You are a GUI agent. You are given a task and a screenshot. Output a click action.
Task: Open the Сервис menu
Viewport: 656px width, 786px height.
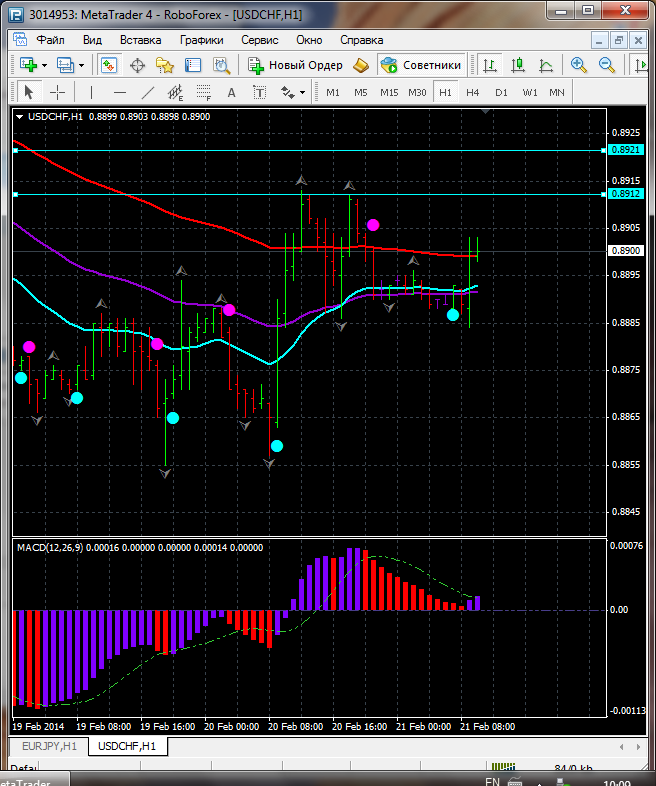pos(262,40)
